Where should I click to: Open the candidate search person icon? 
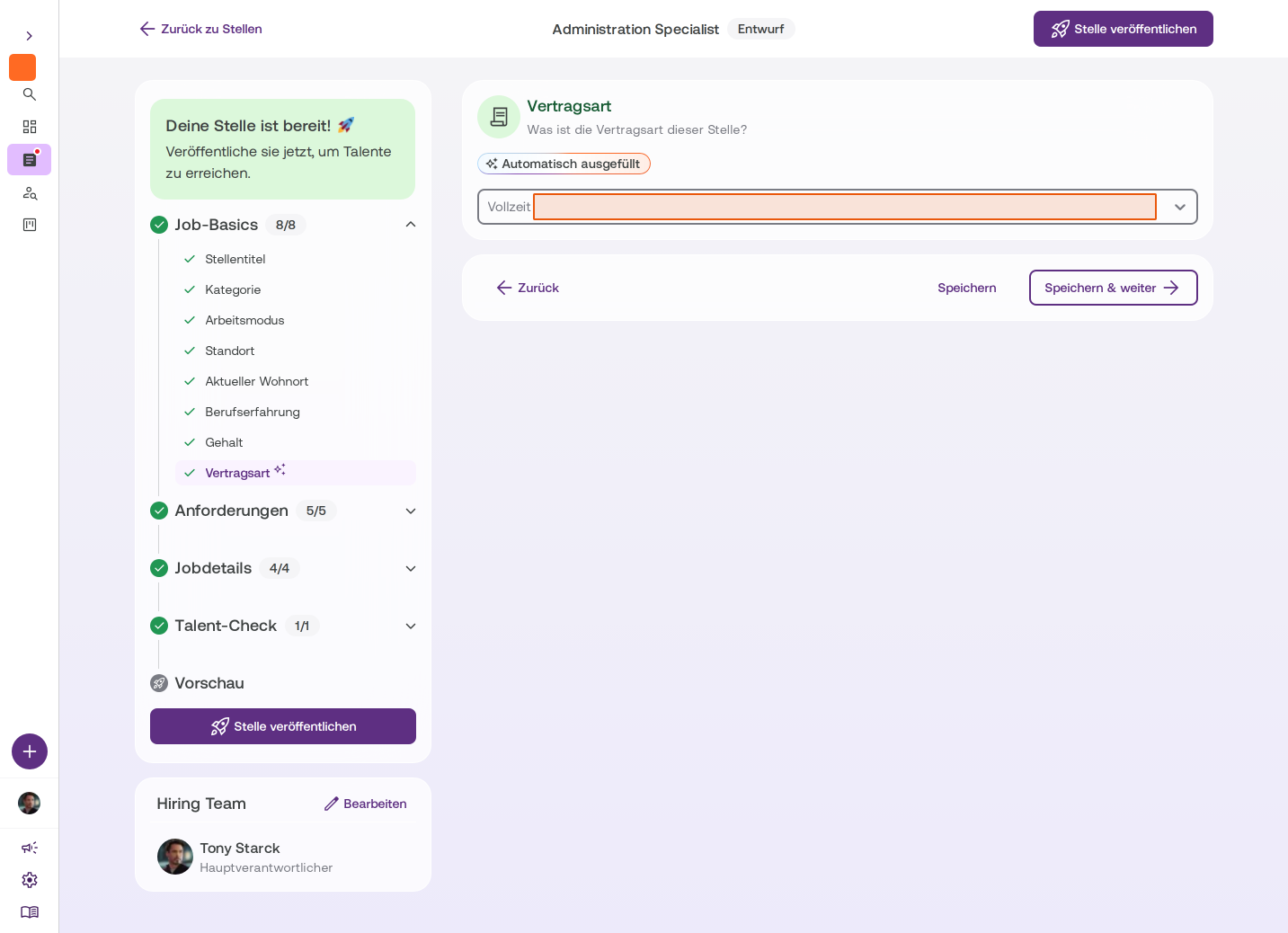(x=30, y=192)
